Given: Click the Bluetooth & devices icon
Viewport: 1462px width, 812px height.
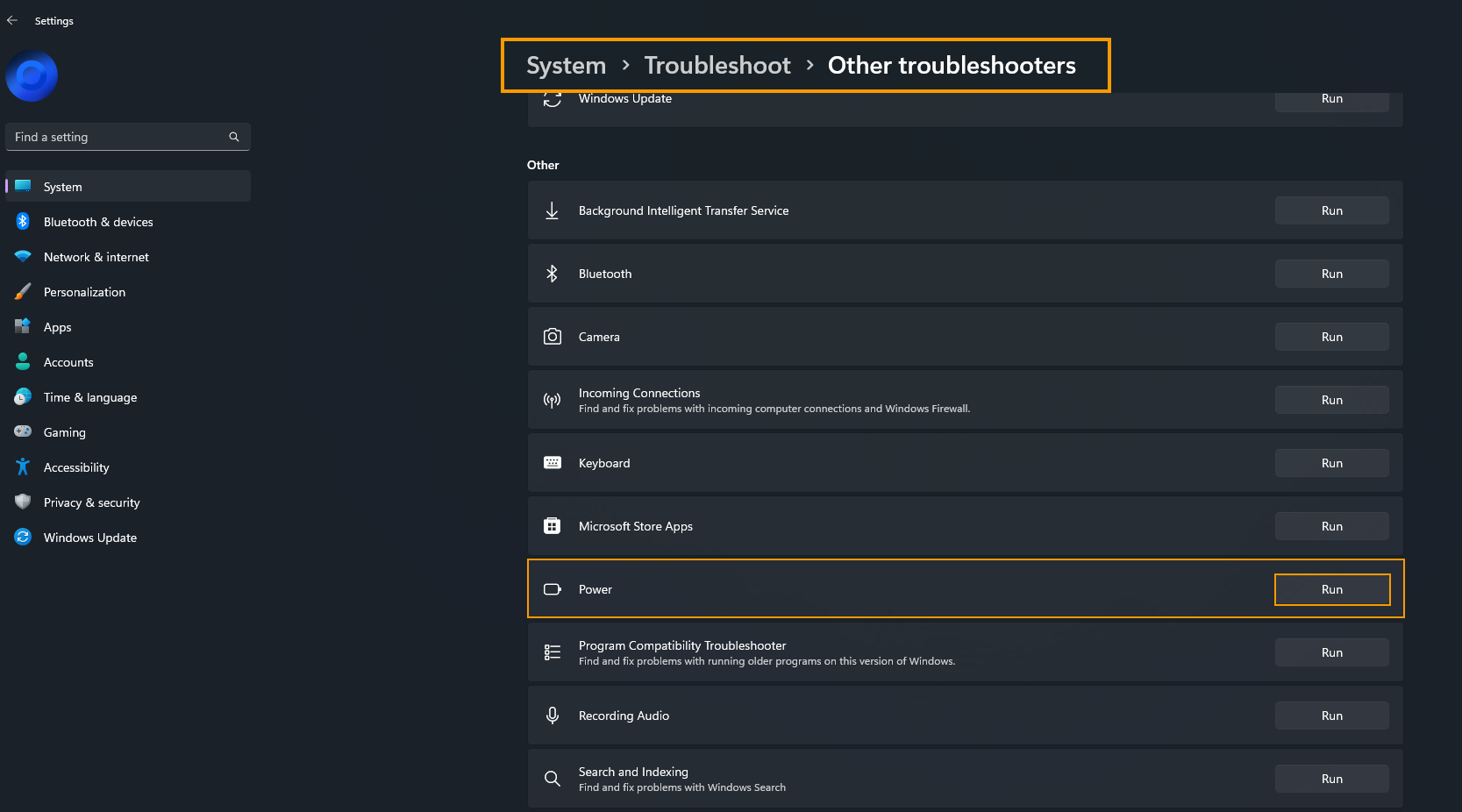Looking at the screenshot, I should click(x=23, y=221).
